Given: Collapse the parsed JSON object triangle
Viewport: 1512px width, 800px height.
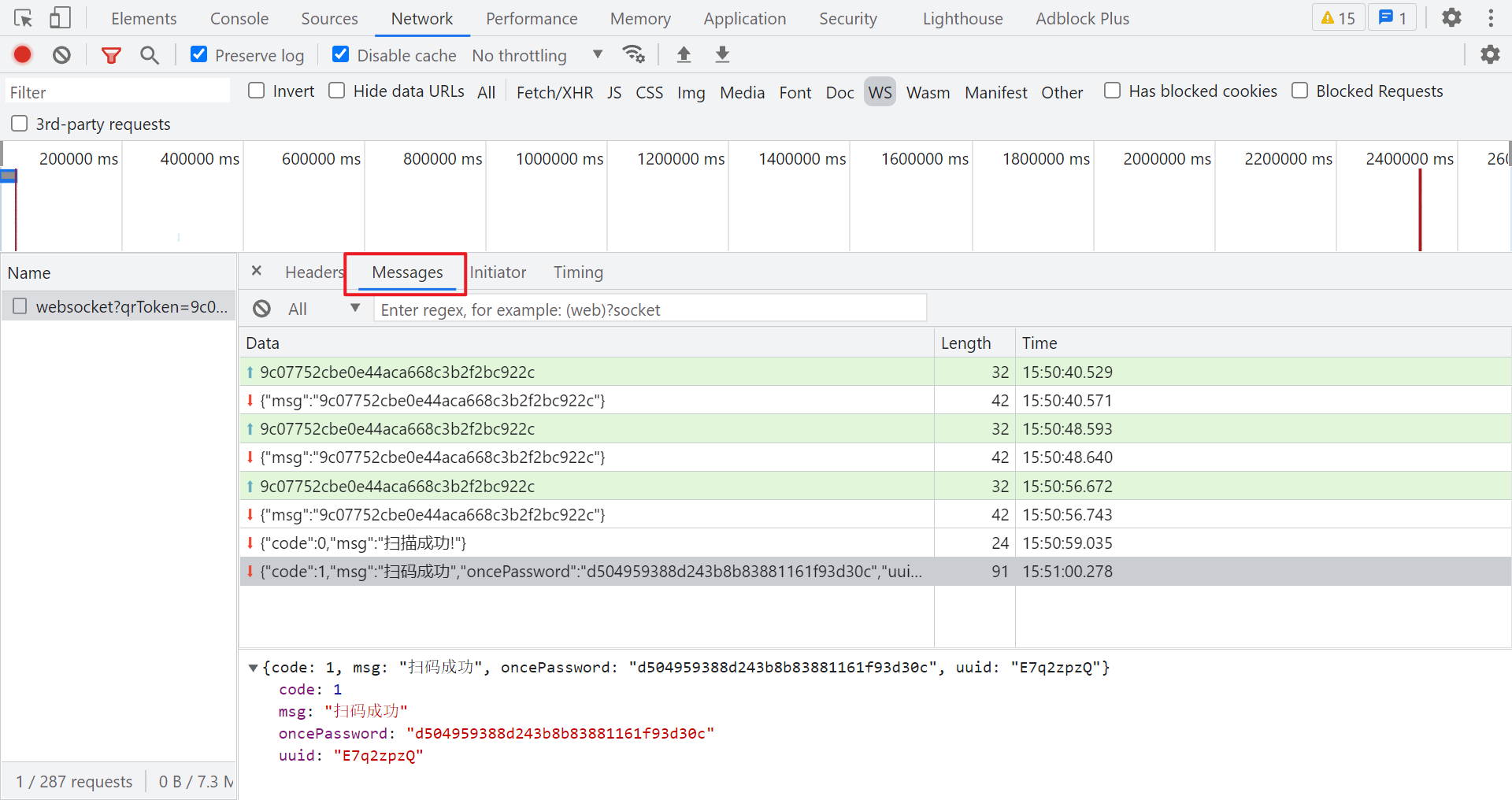Looking at the screenshot, I should point(253,668).
